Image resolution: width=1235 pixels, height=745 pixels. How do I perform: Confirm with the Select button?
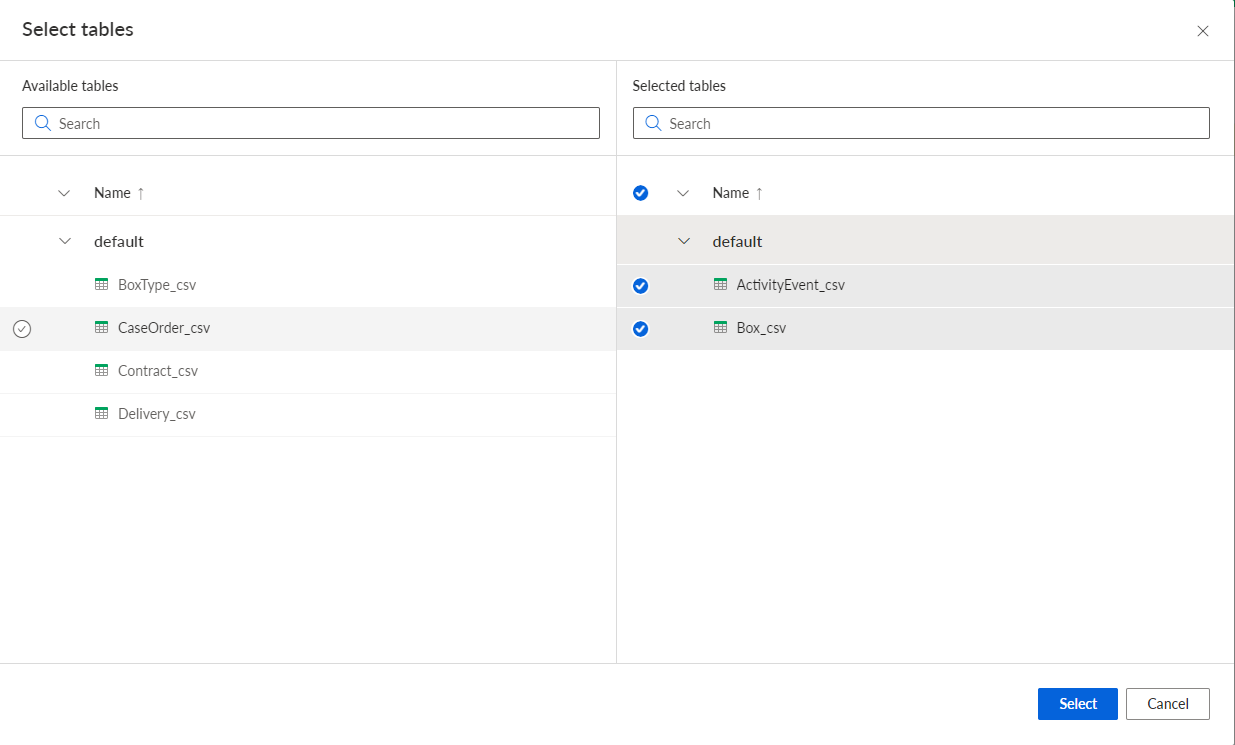(1078, 704)
